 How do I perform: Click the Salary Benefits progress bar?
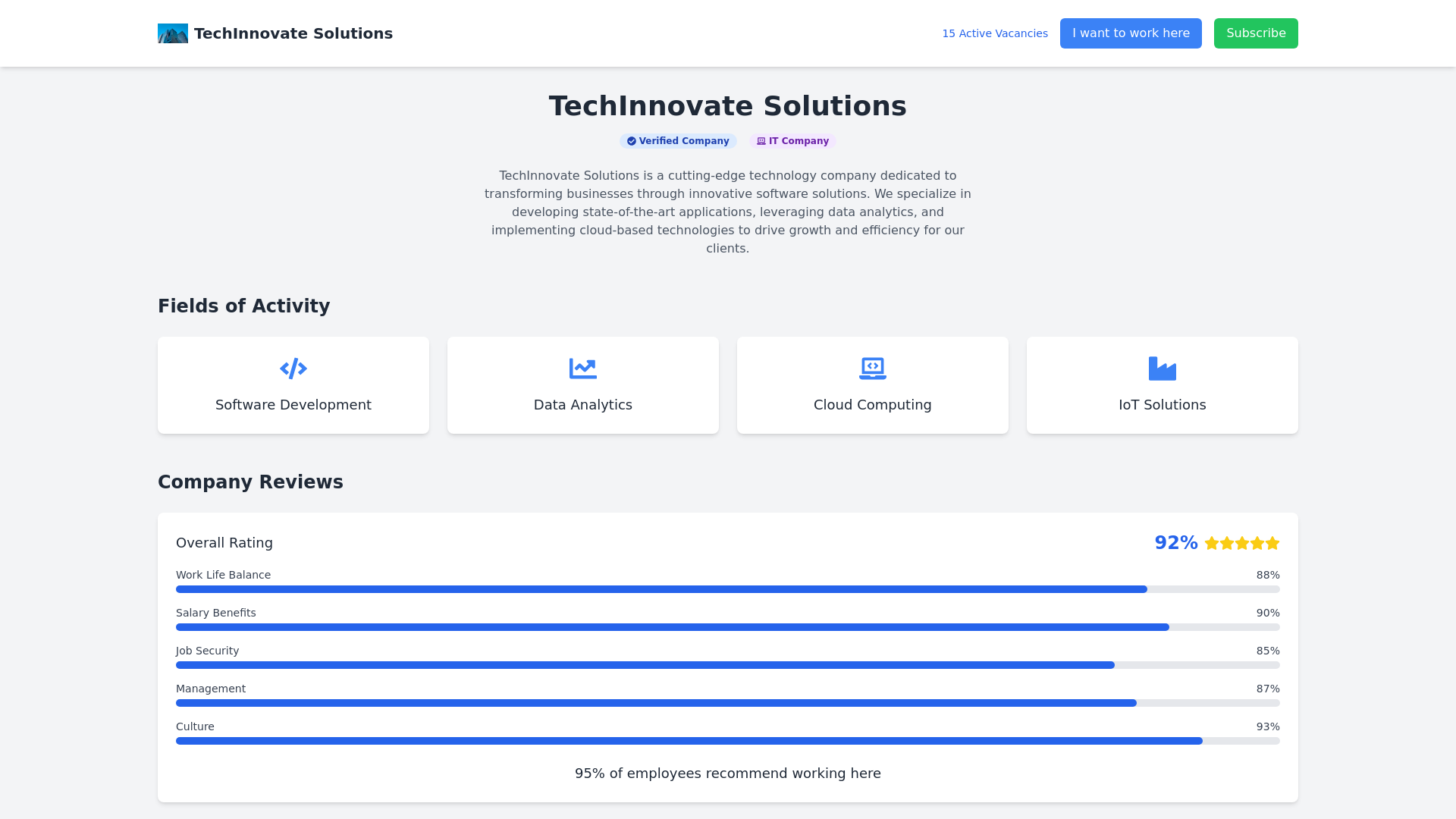point(728,627)
